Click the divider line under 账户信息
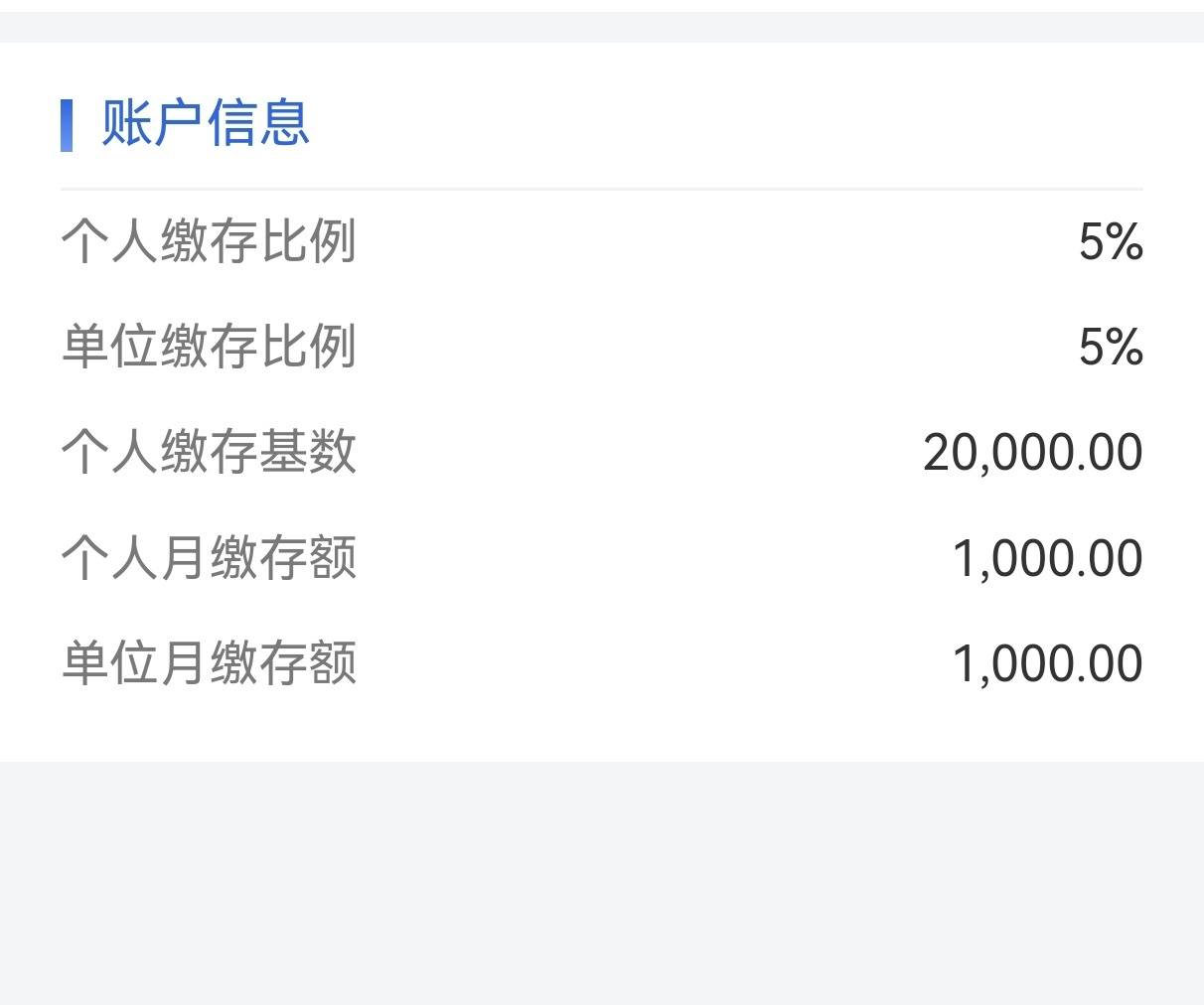 click(602, 188)
